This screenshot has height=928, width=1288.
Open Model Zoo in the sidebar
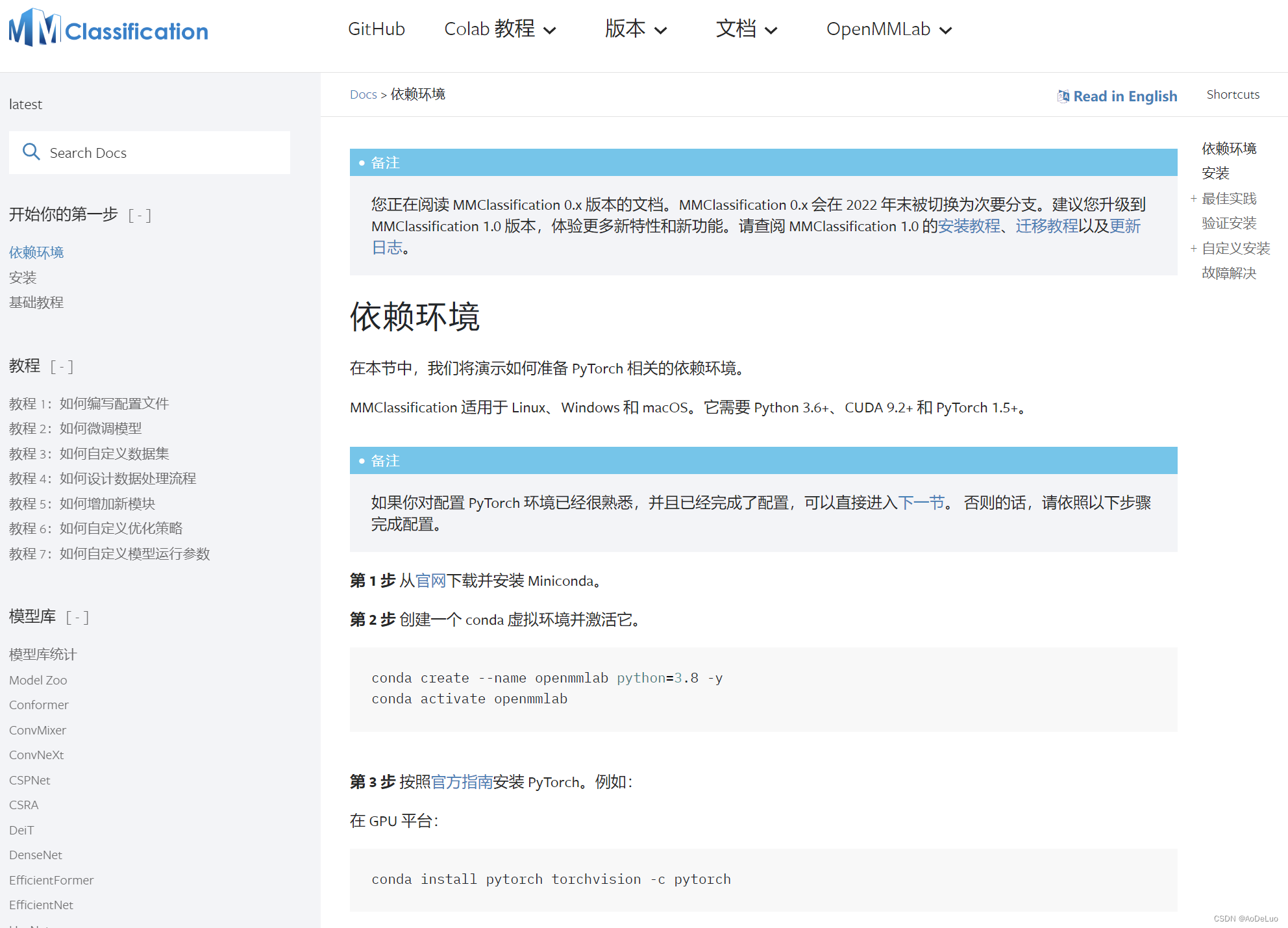coord(38,680)
